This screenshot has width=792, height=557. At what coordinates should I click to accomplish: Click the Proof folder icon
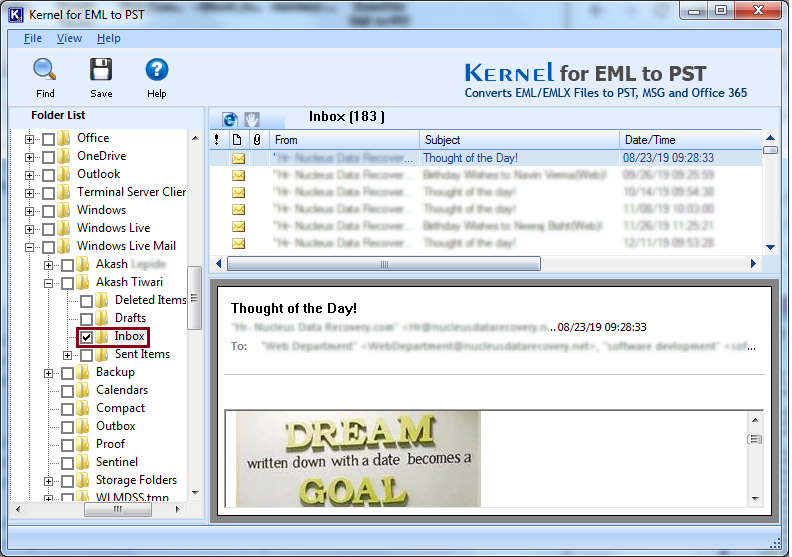tap(83, 444)
